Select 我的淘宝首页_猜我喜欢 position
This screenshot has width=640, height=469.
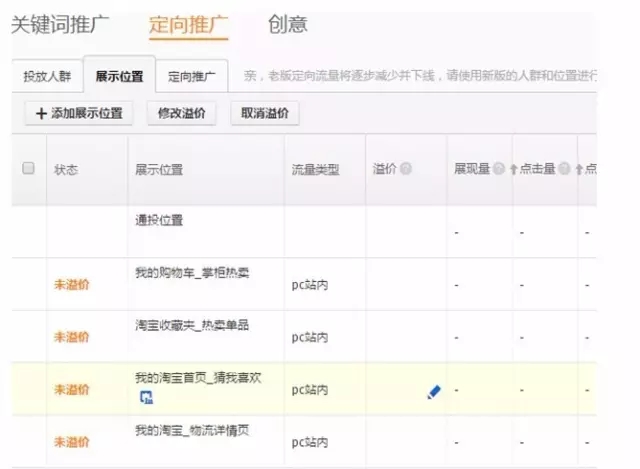(198, 378)
